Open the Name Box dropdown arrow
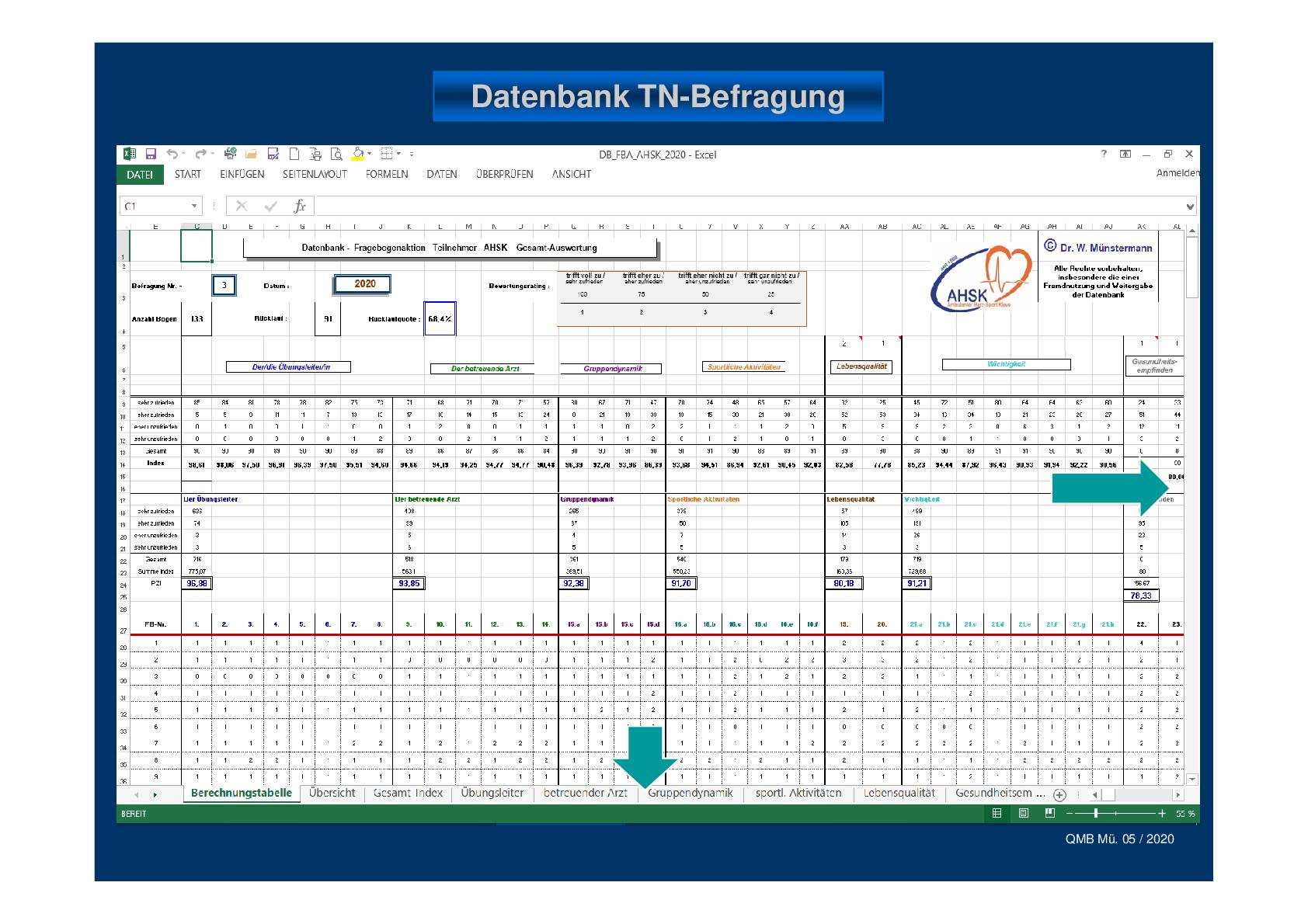This screenshot has width=1308, height=924. click(x=194, y=207)
